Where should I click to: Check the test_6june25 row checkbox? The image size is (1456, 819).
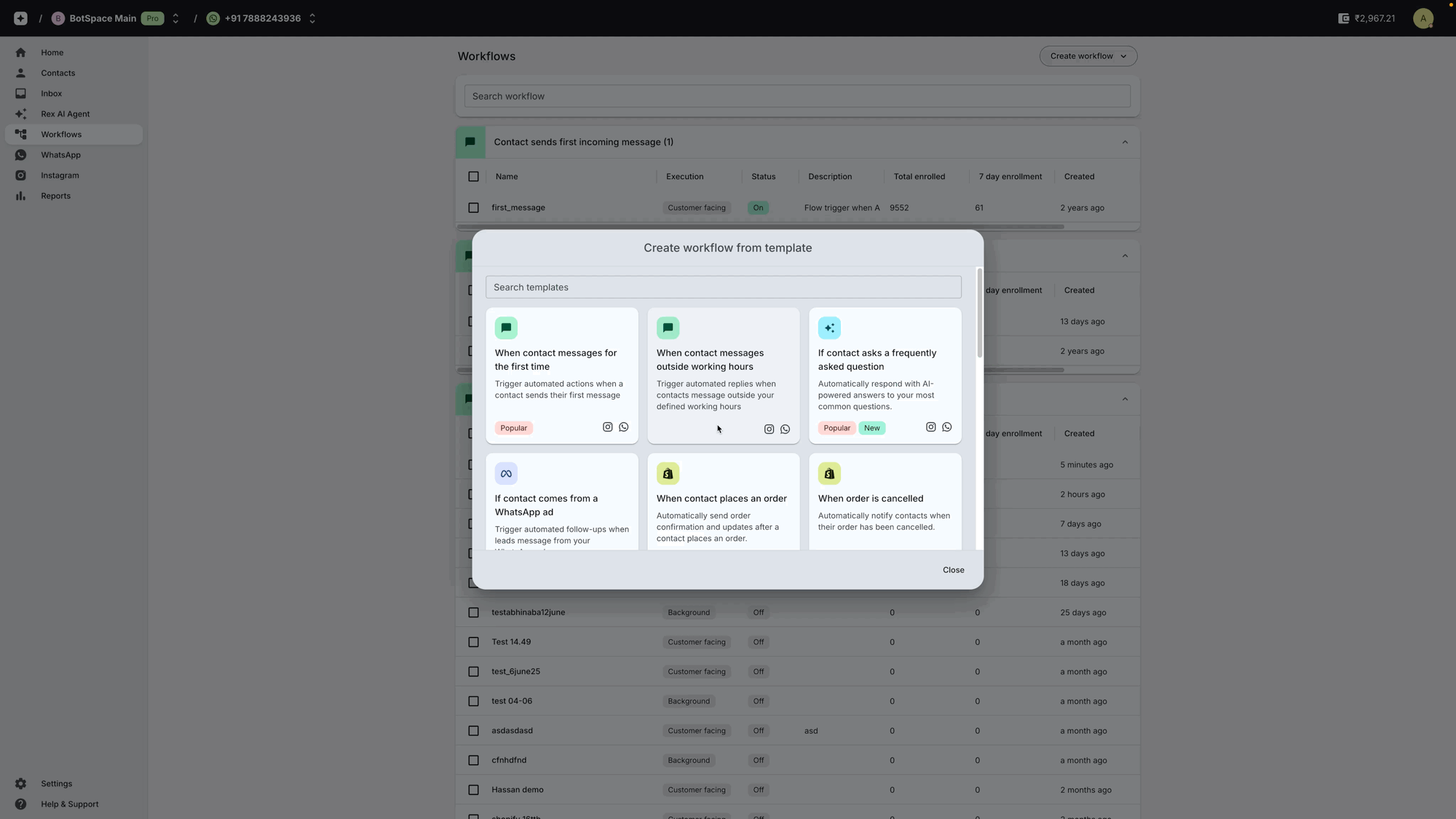point(473,671)
